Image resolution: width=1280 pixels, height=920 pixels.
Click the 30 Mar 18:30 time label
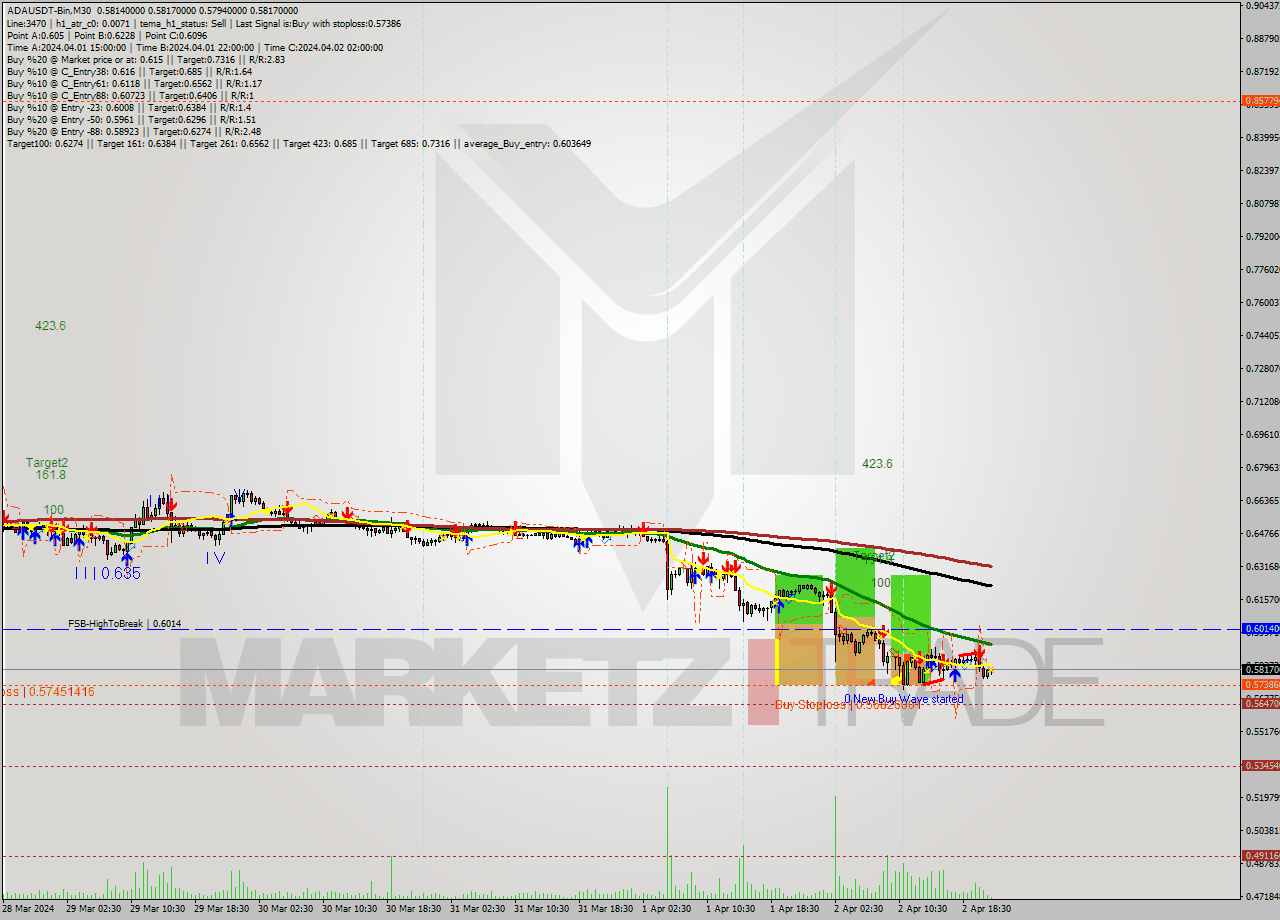pyautogui.click(x=414, y=909)
